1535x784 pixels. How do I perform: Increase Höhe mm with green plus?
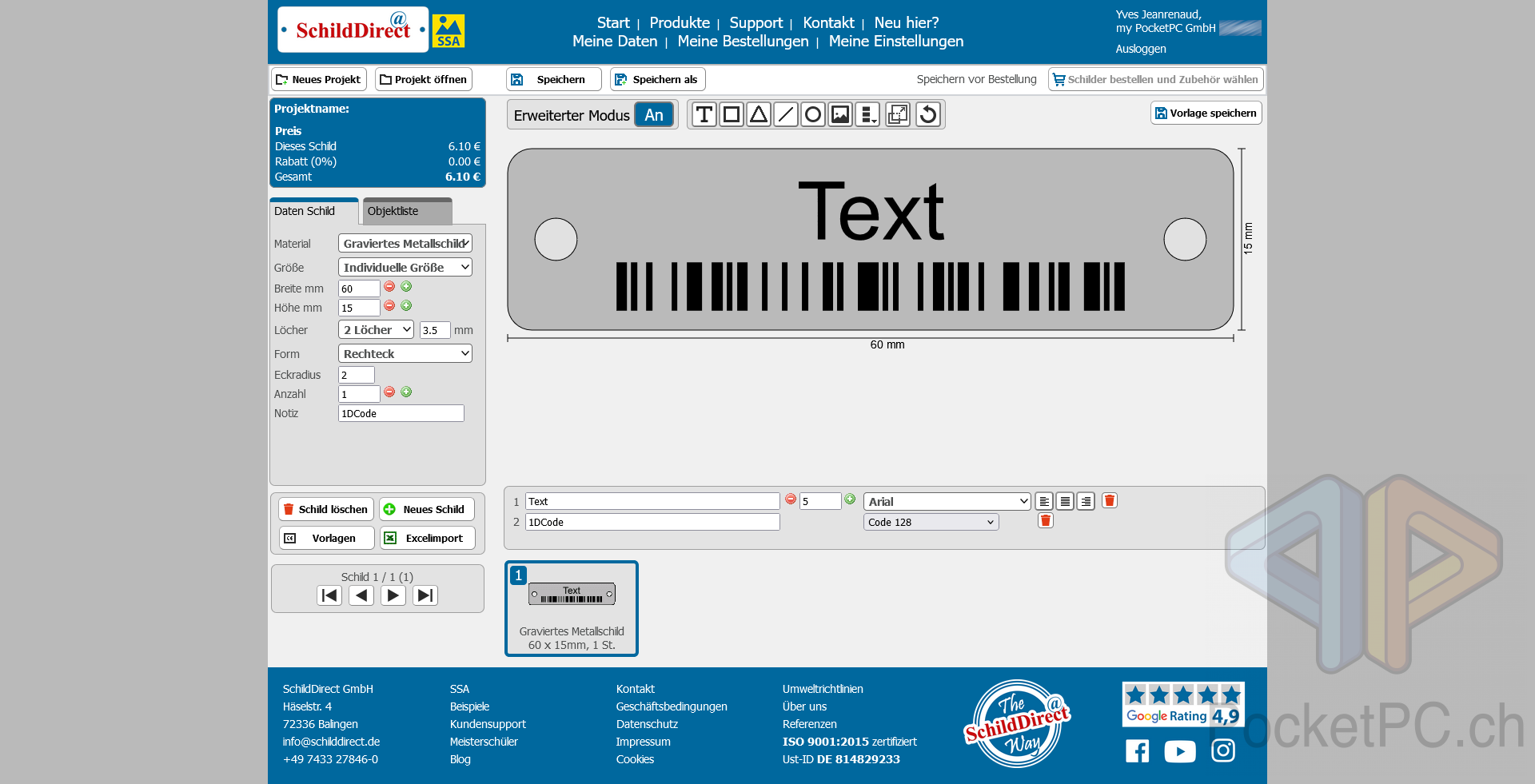tap(406, 305)
